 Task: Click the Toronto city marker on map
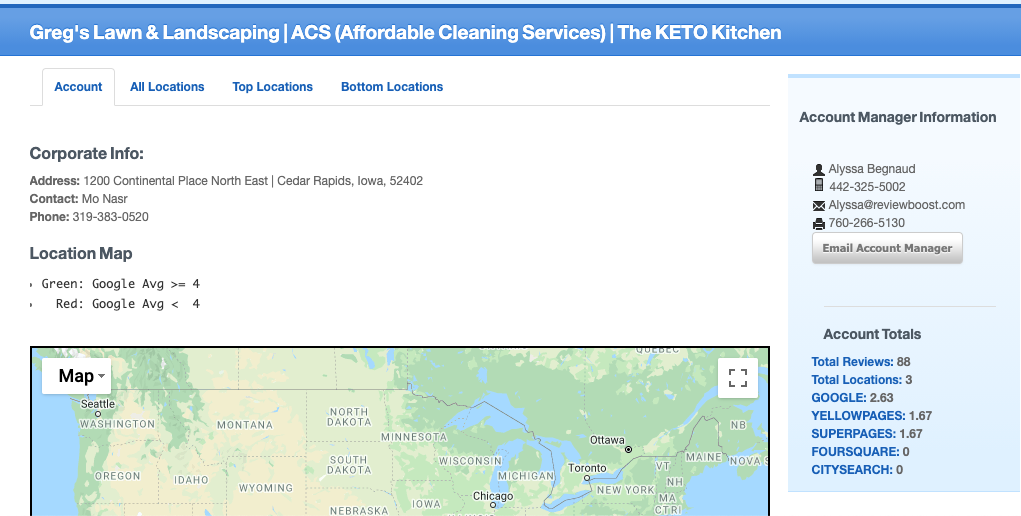tap(587, 478)
